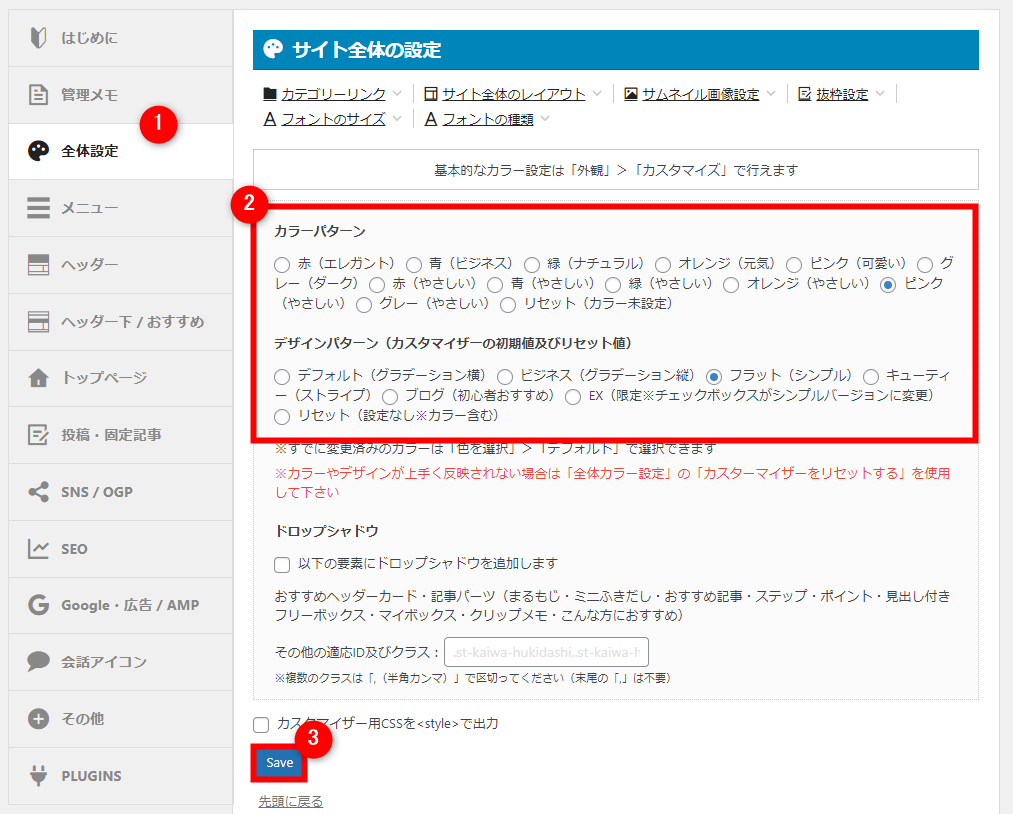1013x814 pixels.
Task: Click the shield icon beside はじめに
Action: coord(38,38)
